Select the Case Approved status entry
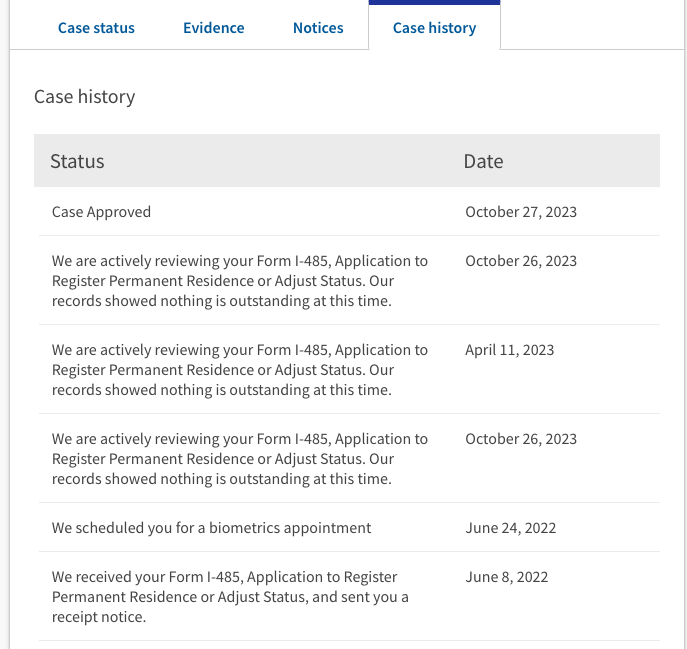This screenshot has width=687, height=649. point(101,212)
